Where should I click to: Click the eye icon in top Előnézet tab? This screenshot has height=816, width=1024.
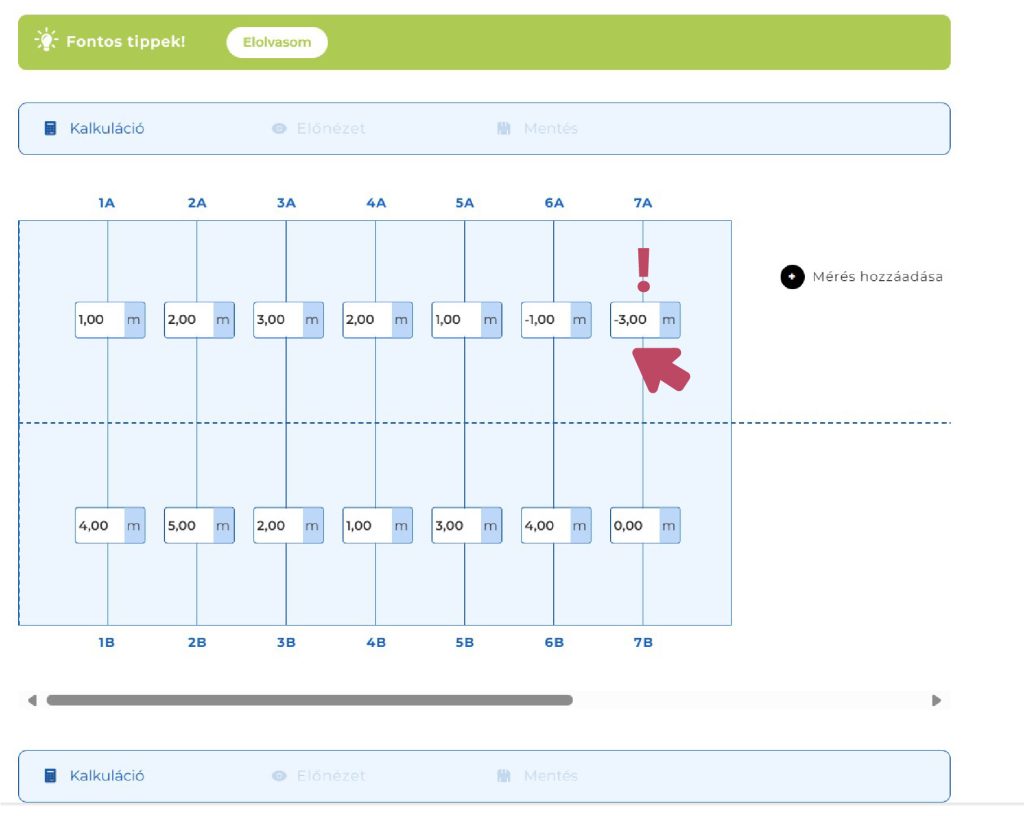(279, 129)
